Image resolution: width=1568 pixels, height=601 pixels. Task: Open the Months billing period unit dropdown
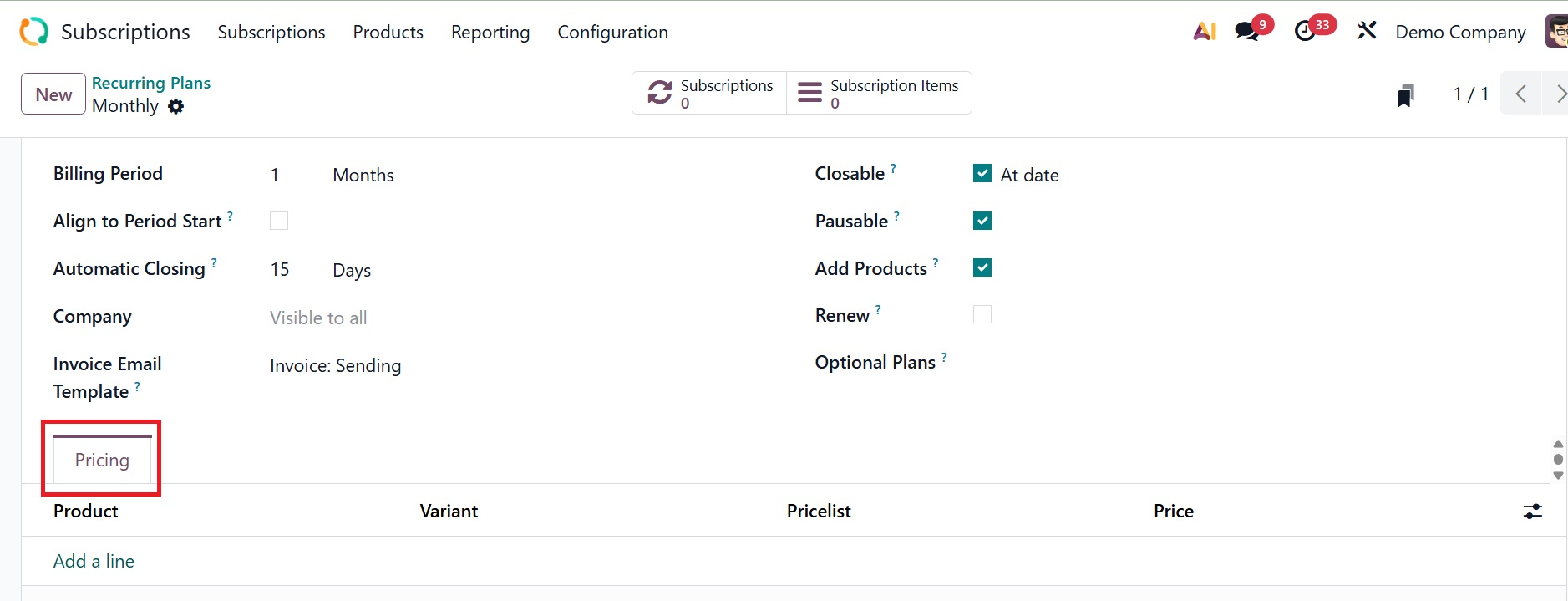point(363,176)
